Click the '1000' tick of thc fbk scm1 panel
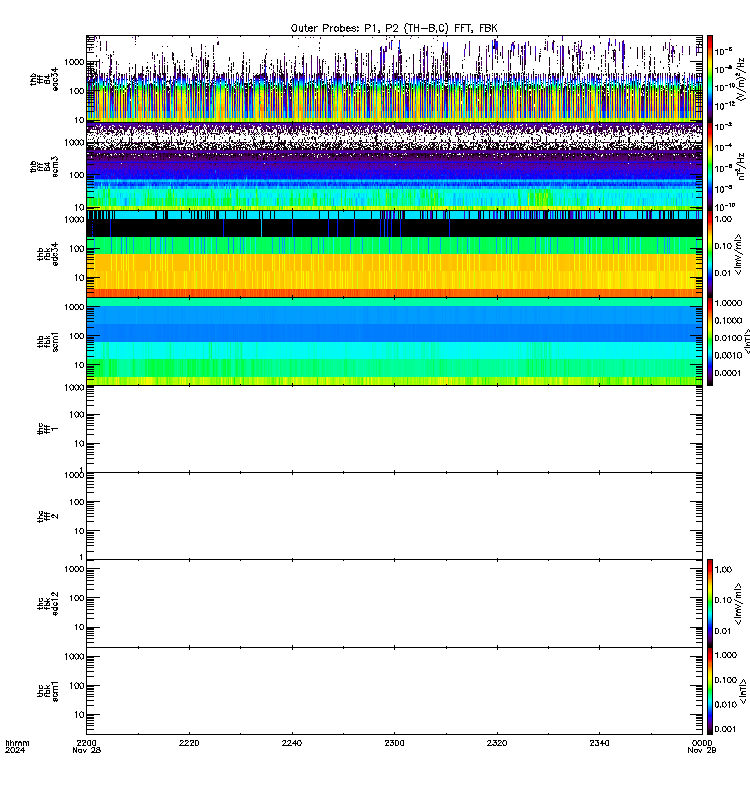750x800 pixels. point(74,657)
